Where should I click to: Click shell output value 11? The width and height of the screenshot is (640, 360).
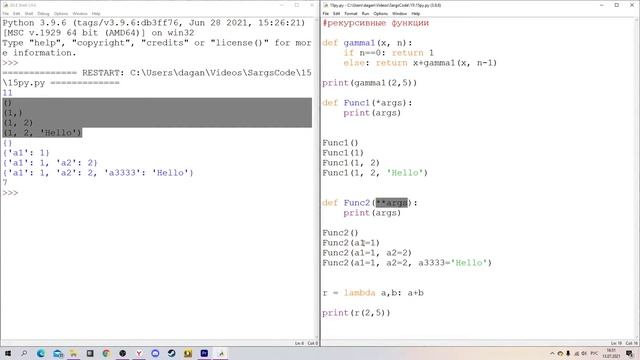[x=7, y=93]
